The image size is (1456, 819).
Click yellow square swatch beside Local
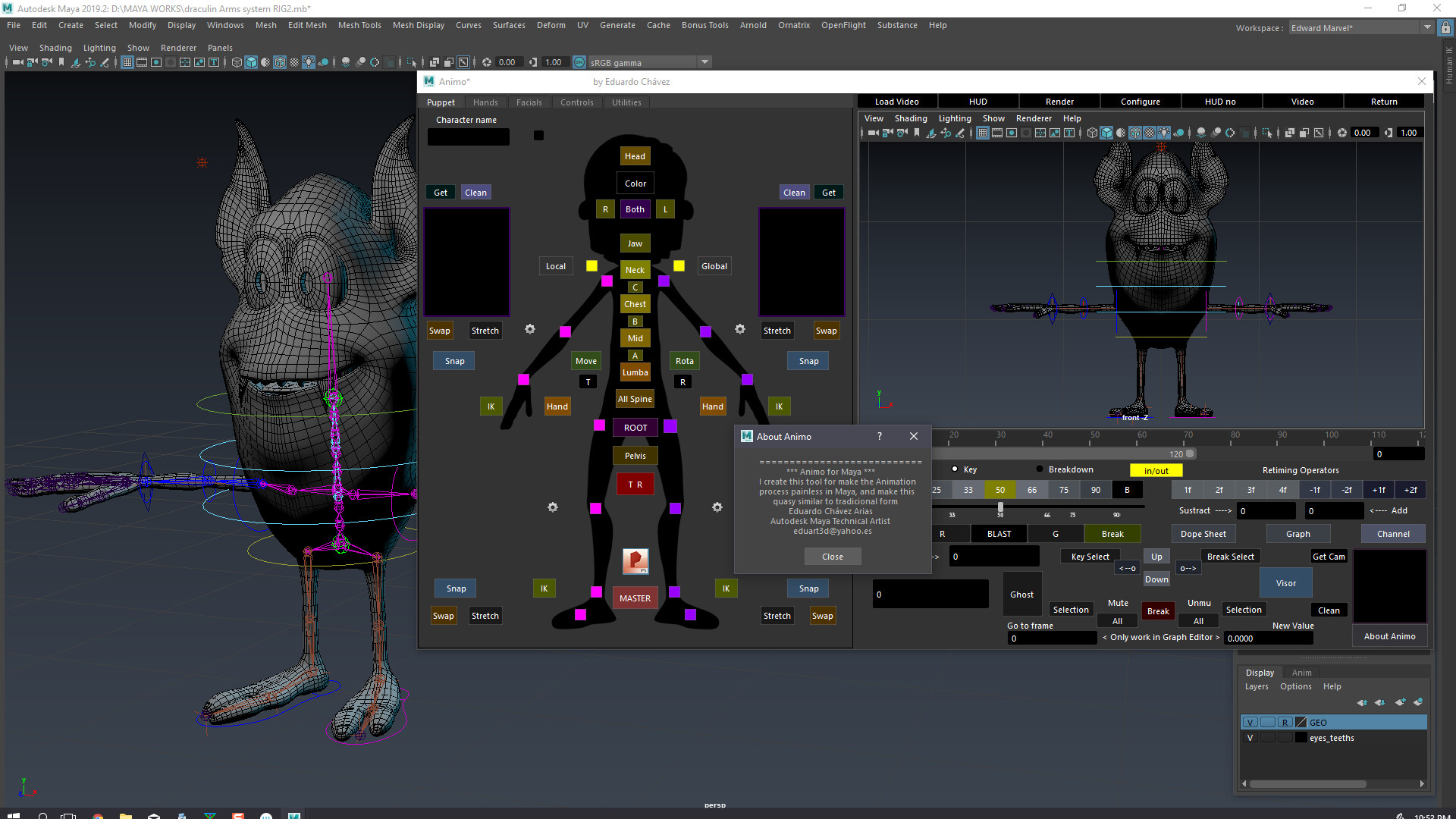point(591,265)
